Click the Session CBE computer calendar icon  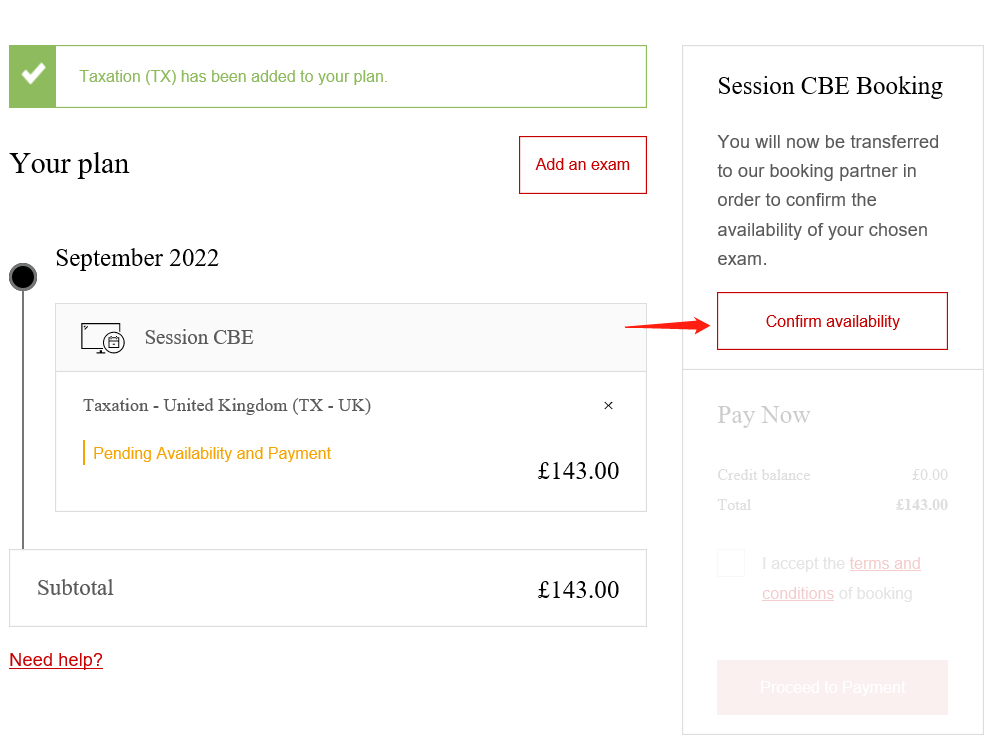pyautogui.click(x=102, y=338)
